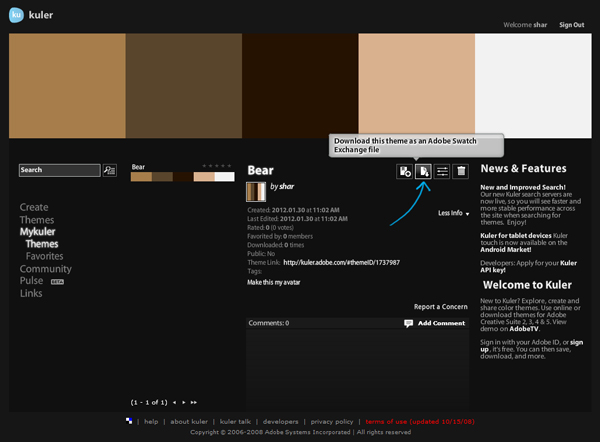Click Make this my avatar
The height and width of the screenshot is (442, 600).
click(x=274, y=282)
